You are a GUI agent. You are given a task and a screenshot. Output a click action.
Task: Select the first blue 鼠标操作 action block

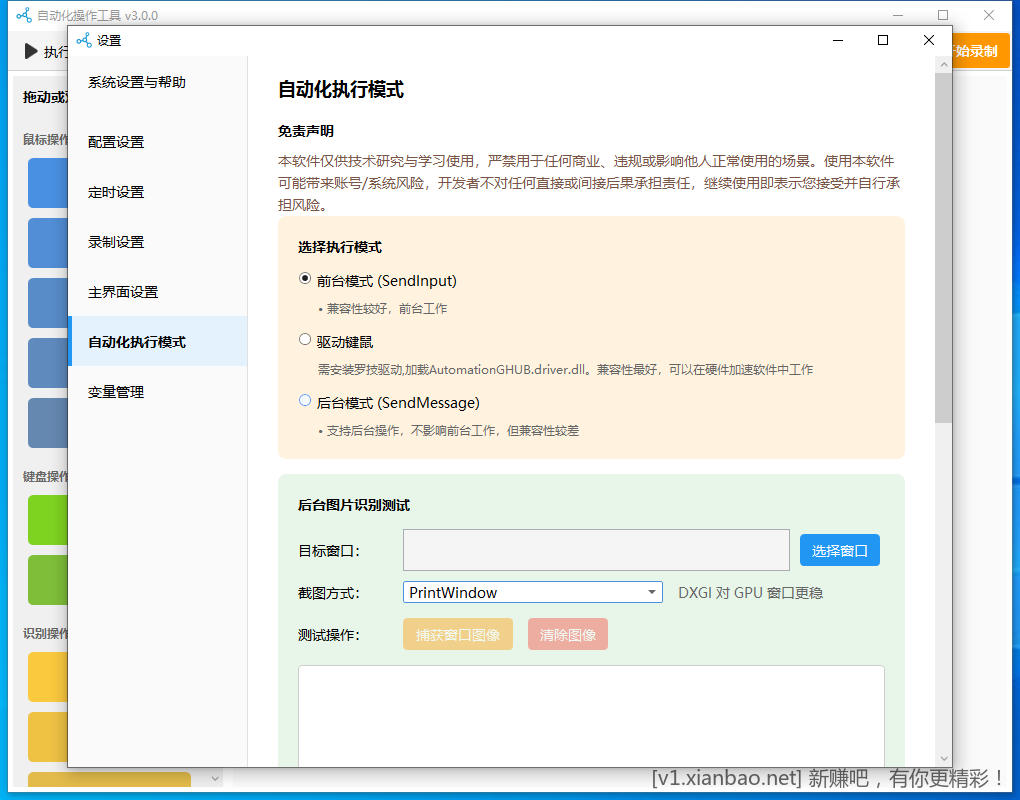(x=47, y=183)
